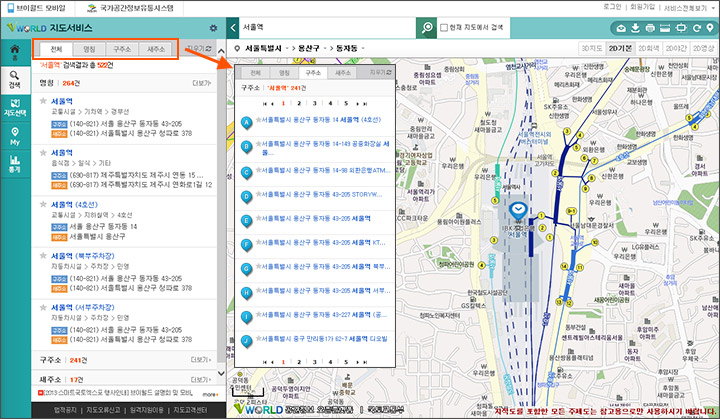Viewport: 720px width, 419px height.
Task: Toggle favorite star for 서울역 (서부주차장) result
Action: click(x=43, y=307)
